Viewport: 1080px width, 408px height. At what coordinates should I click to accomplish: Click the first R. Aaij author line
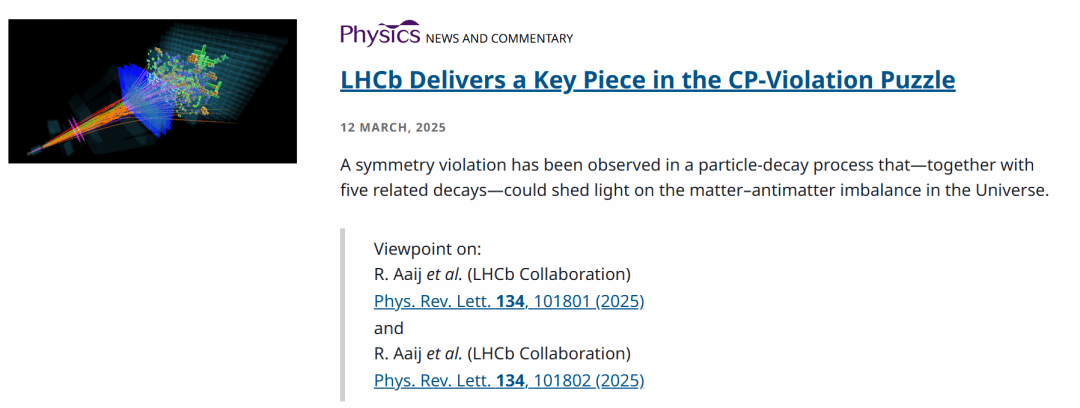tap(502, 274)
